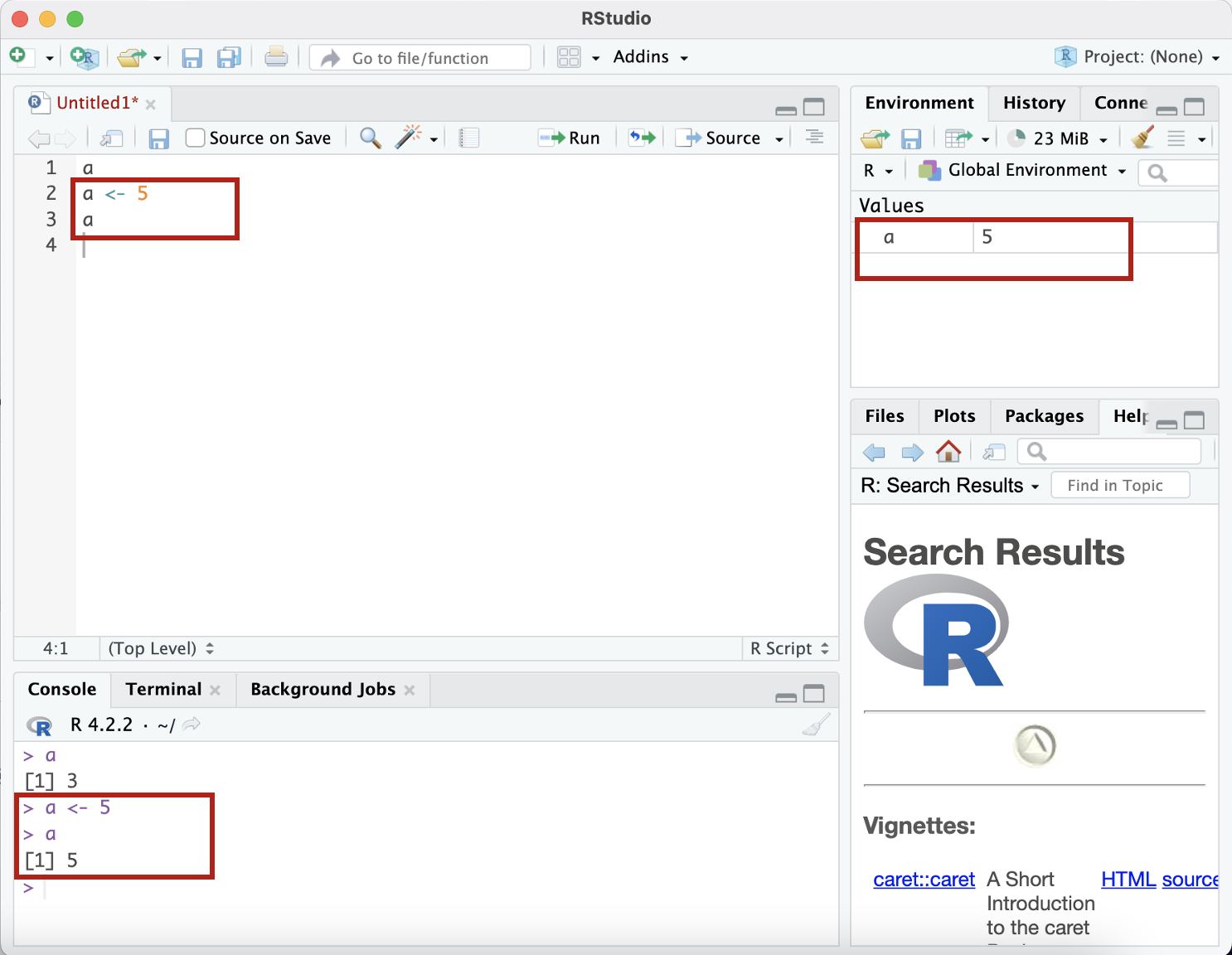Create a new file with the plus icon
1232x955 pixels.
18,56
